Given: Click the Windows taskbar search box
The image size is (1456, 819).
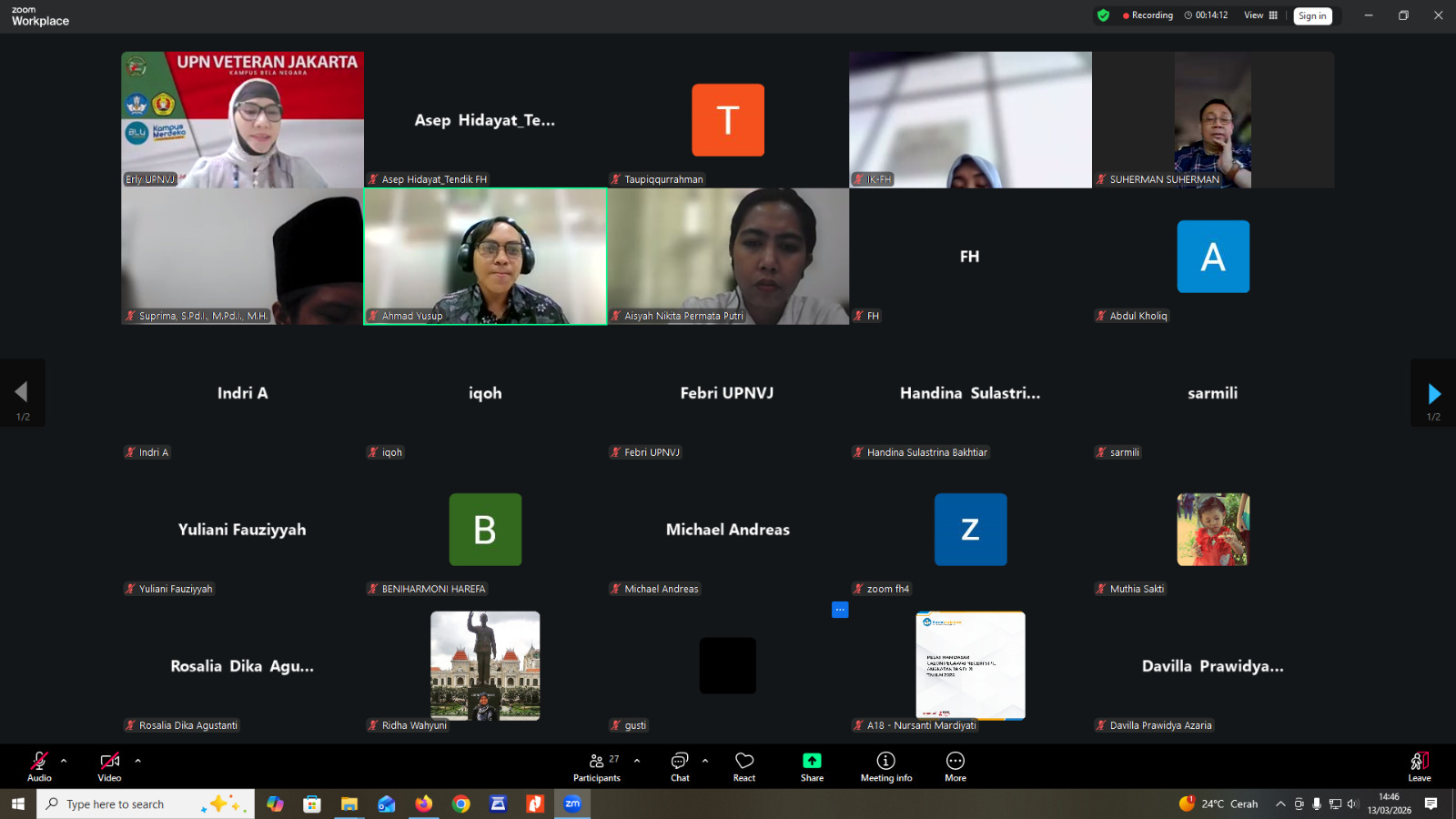Looking at the screenshot, I should click(x=127, y=804).
